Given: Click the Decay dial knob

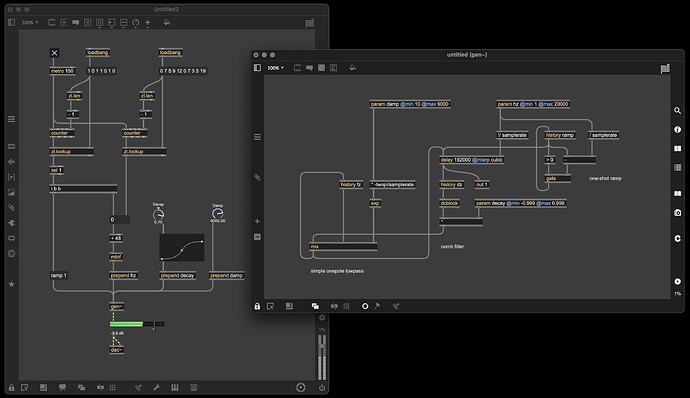Looking at the screenshot, I should pos(158,214).
